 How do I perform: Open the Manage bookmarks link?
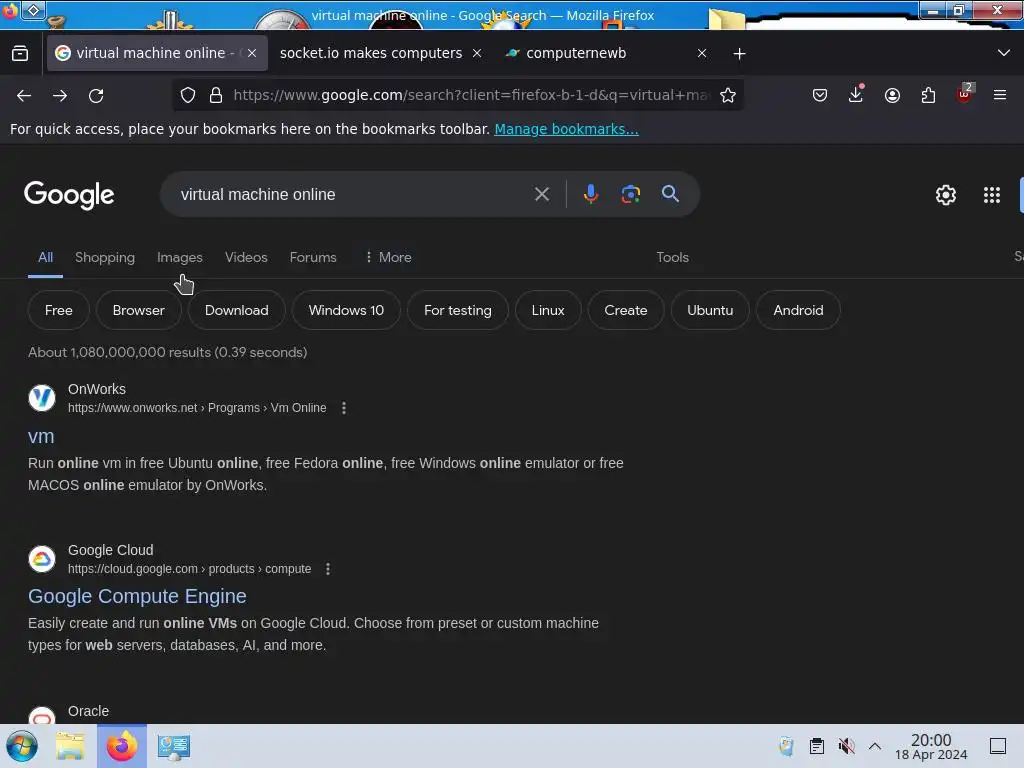click(x=566, y=129)
